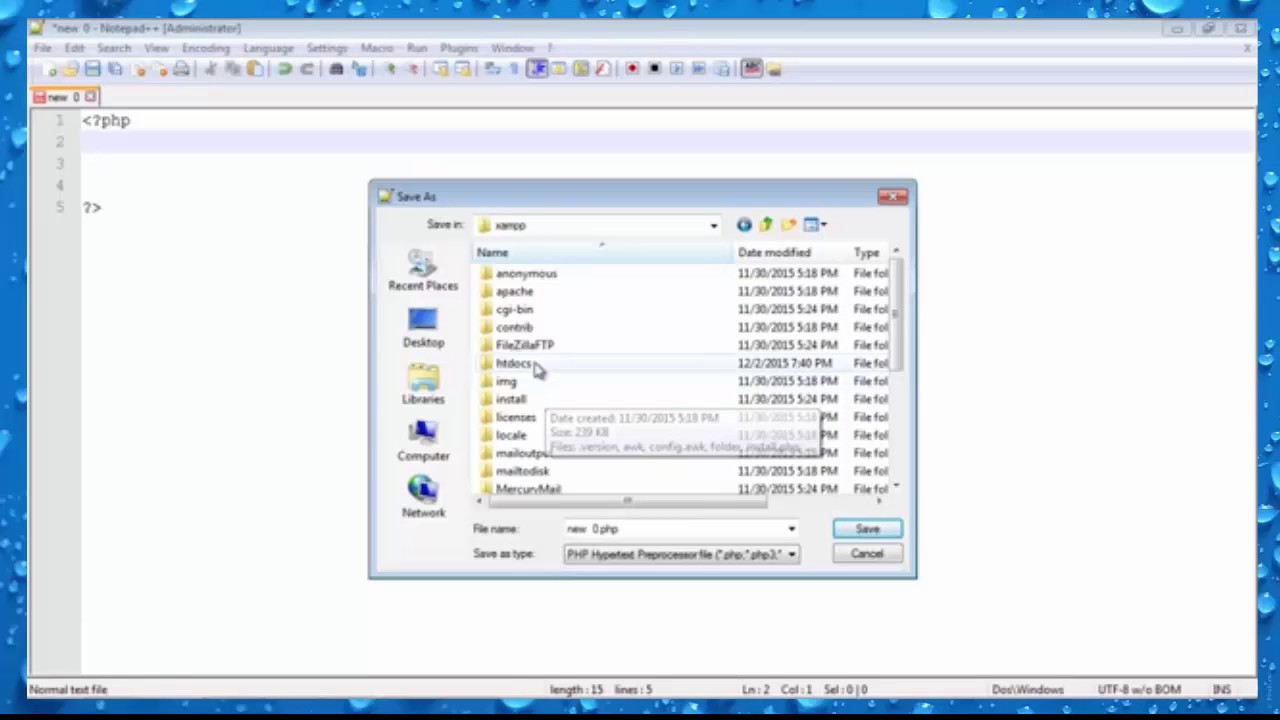Click the Save toolbar icon in Notepad++

(92, 69)
